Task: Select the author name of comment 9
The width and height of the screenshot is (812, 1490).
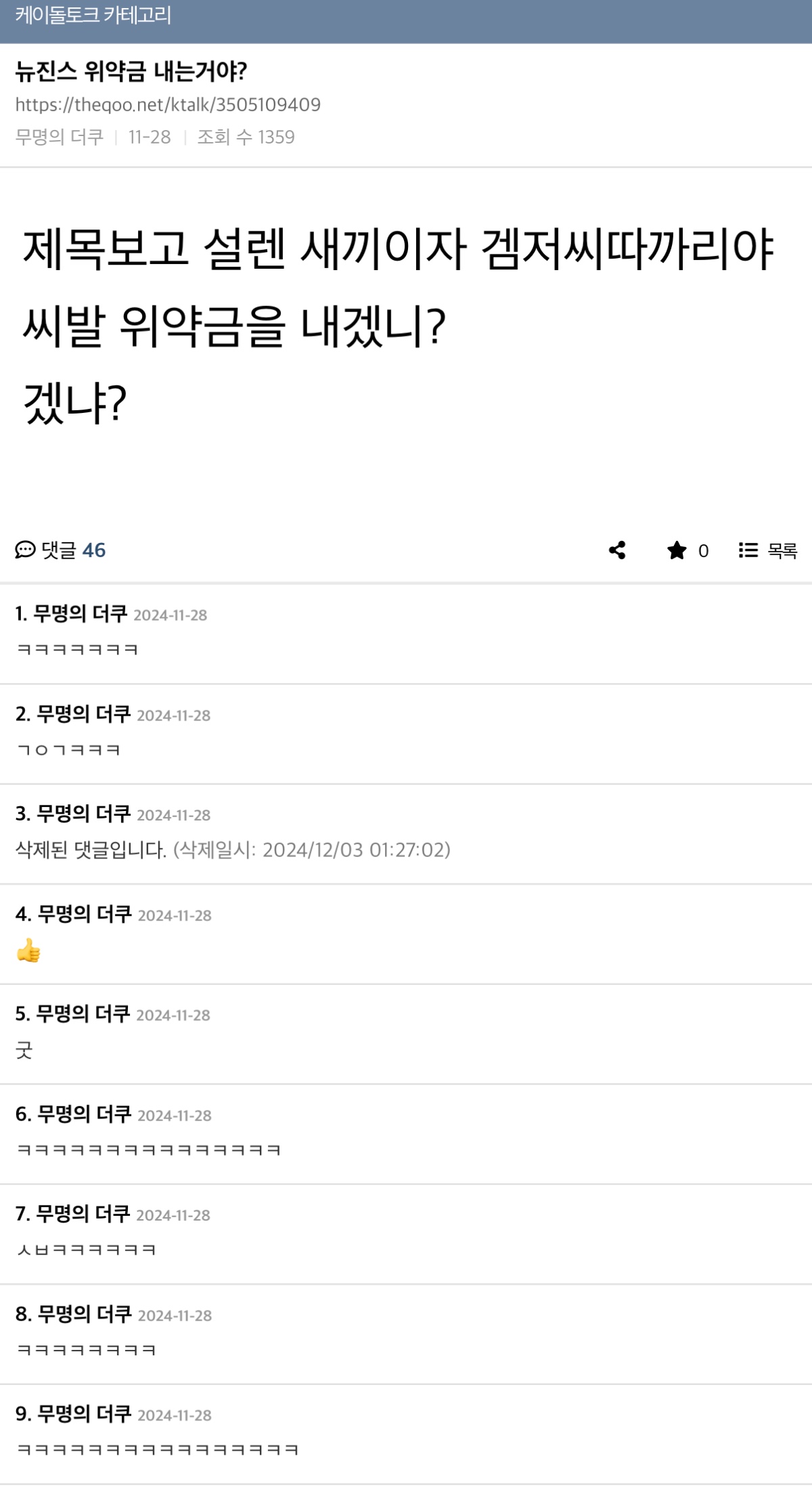Action: pos(84,1414)
